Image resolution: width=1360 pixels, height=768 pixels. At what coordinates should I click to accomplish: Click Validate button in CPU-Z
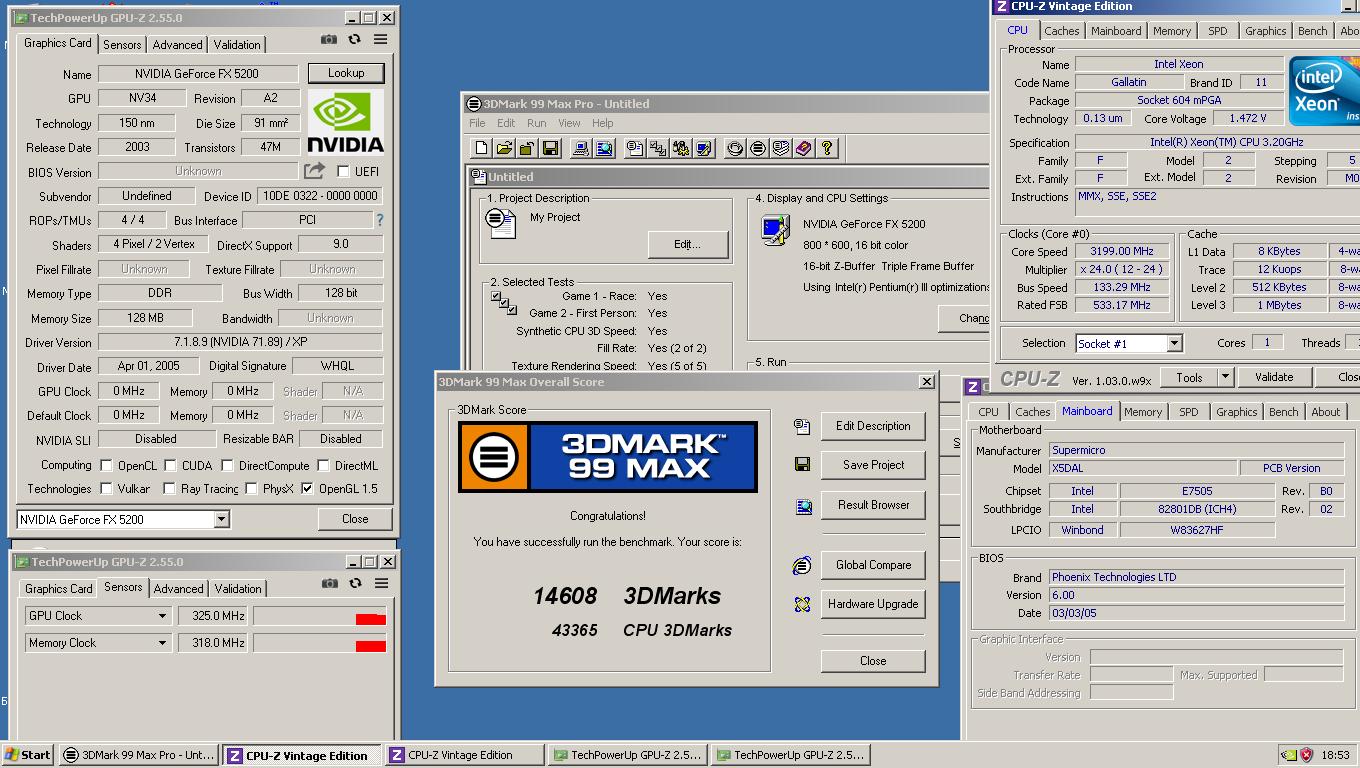pyautogui.click(x=1273, y=377)
